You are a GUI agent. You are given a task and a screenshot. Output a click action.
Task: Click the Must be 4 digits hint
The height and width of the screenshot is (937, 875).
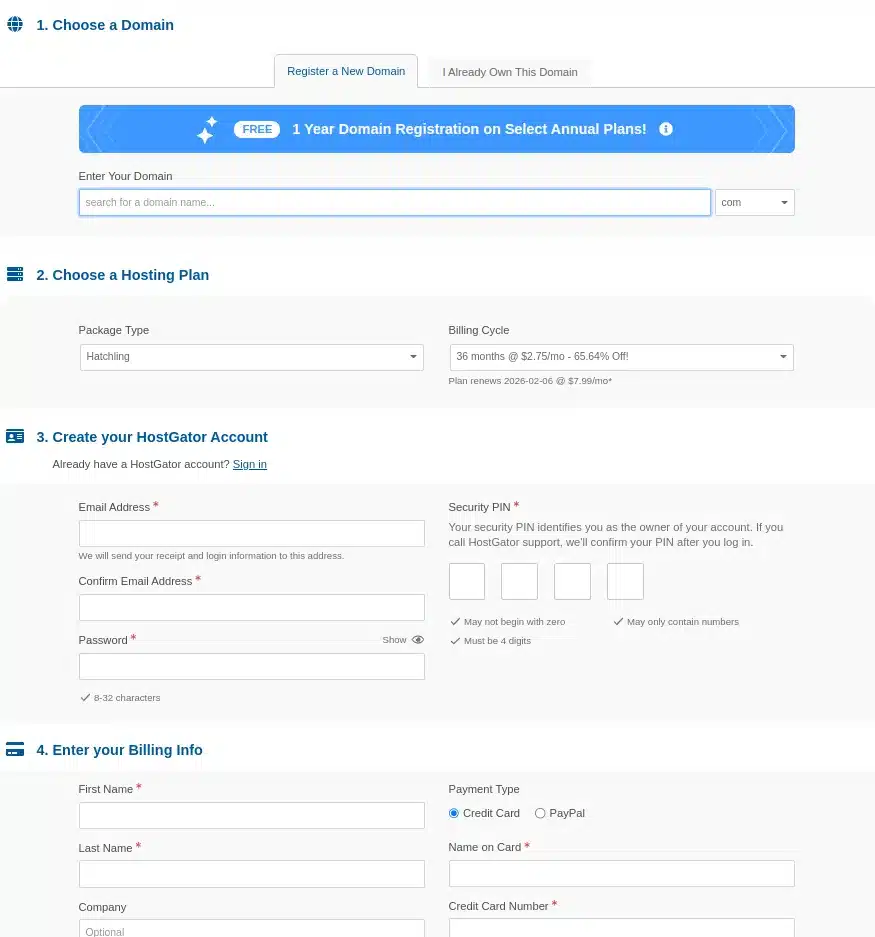[x=497, y=641]
